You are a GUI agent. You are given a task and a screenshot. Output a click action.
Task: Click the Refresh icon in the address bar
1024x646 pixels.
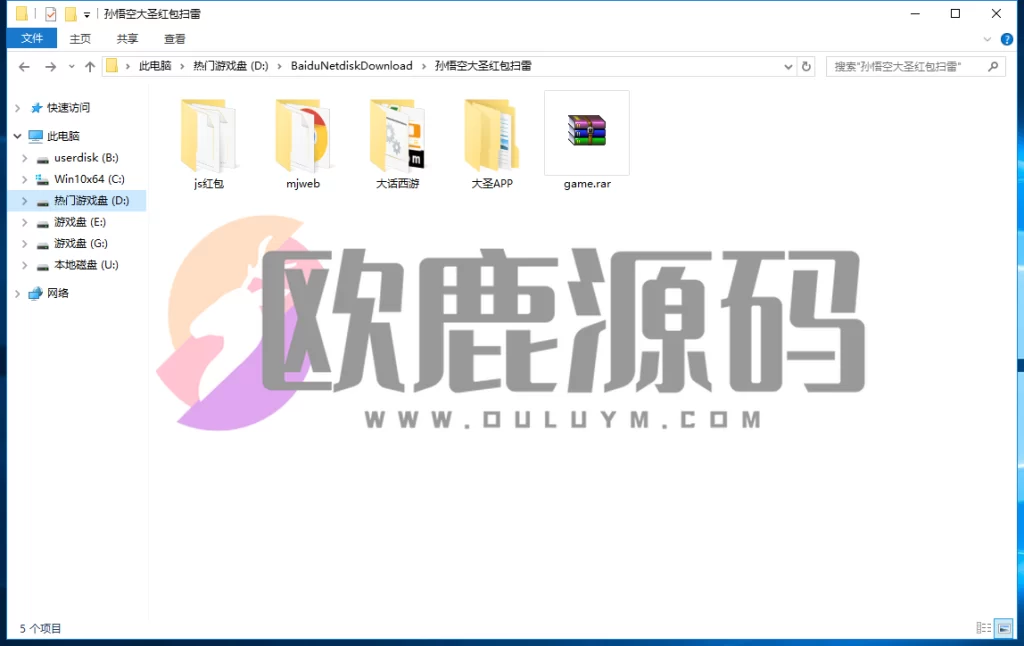pos(806,66)
